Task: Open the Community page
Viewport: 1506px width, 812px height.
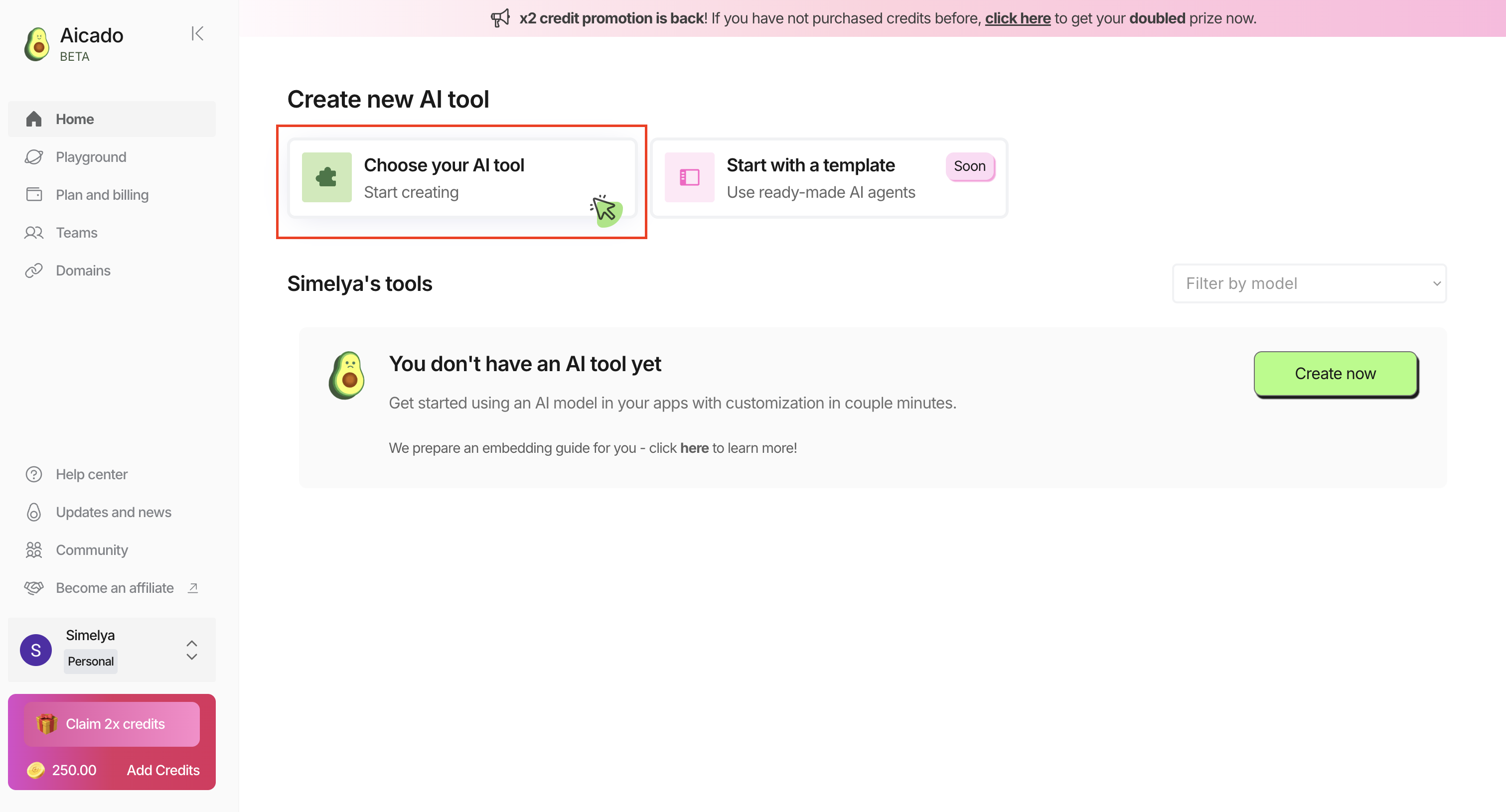Action: [x=112, y=550]
